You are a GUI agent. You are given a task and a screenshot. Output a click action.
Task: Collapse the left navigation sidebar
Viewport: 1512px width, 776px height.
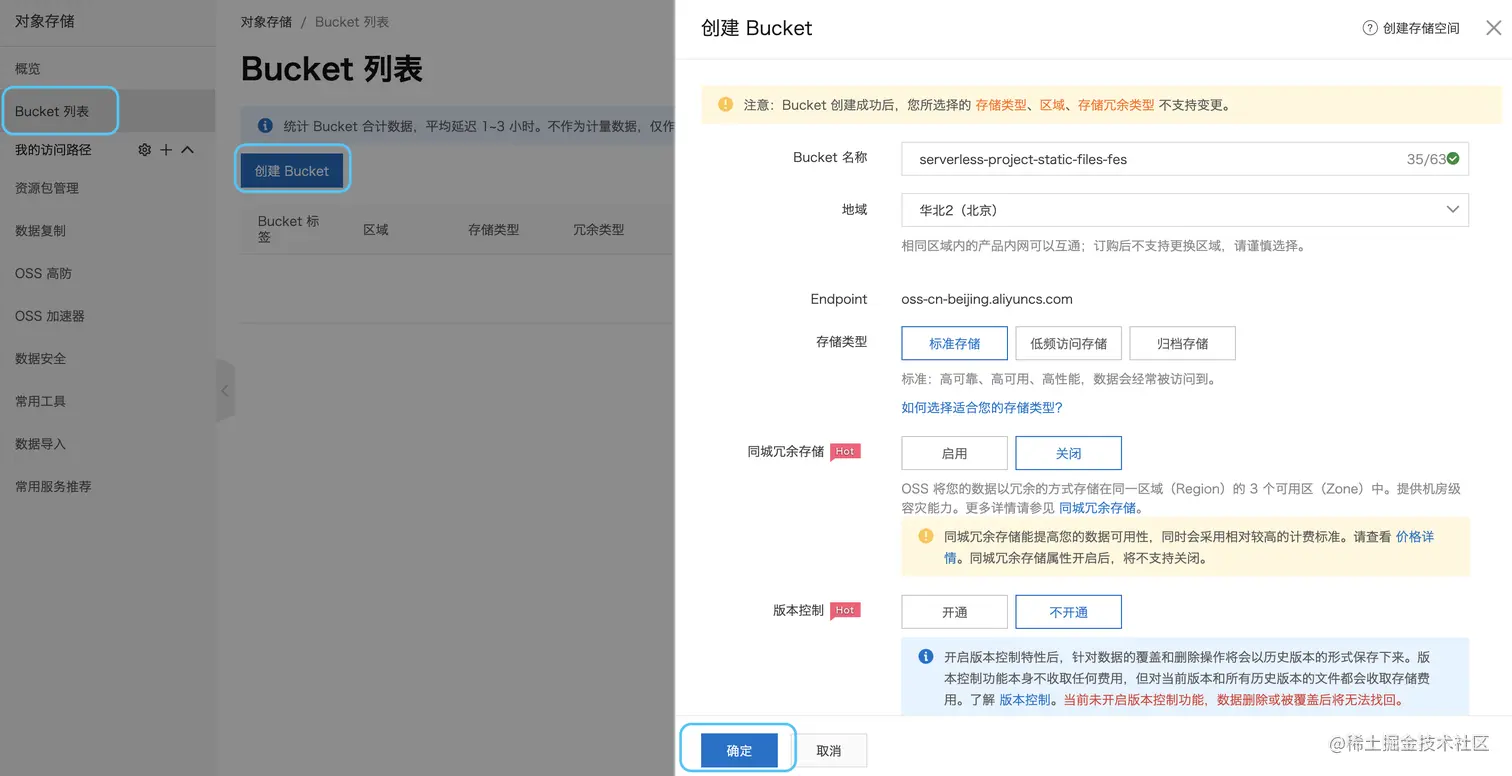pos(225,390)
